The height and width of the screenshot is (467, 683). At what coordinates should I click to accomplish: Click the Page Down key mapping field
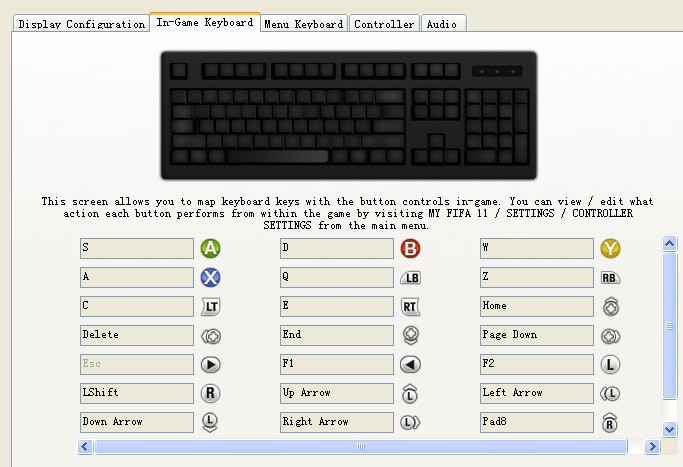[537, 336]
